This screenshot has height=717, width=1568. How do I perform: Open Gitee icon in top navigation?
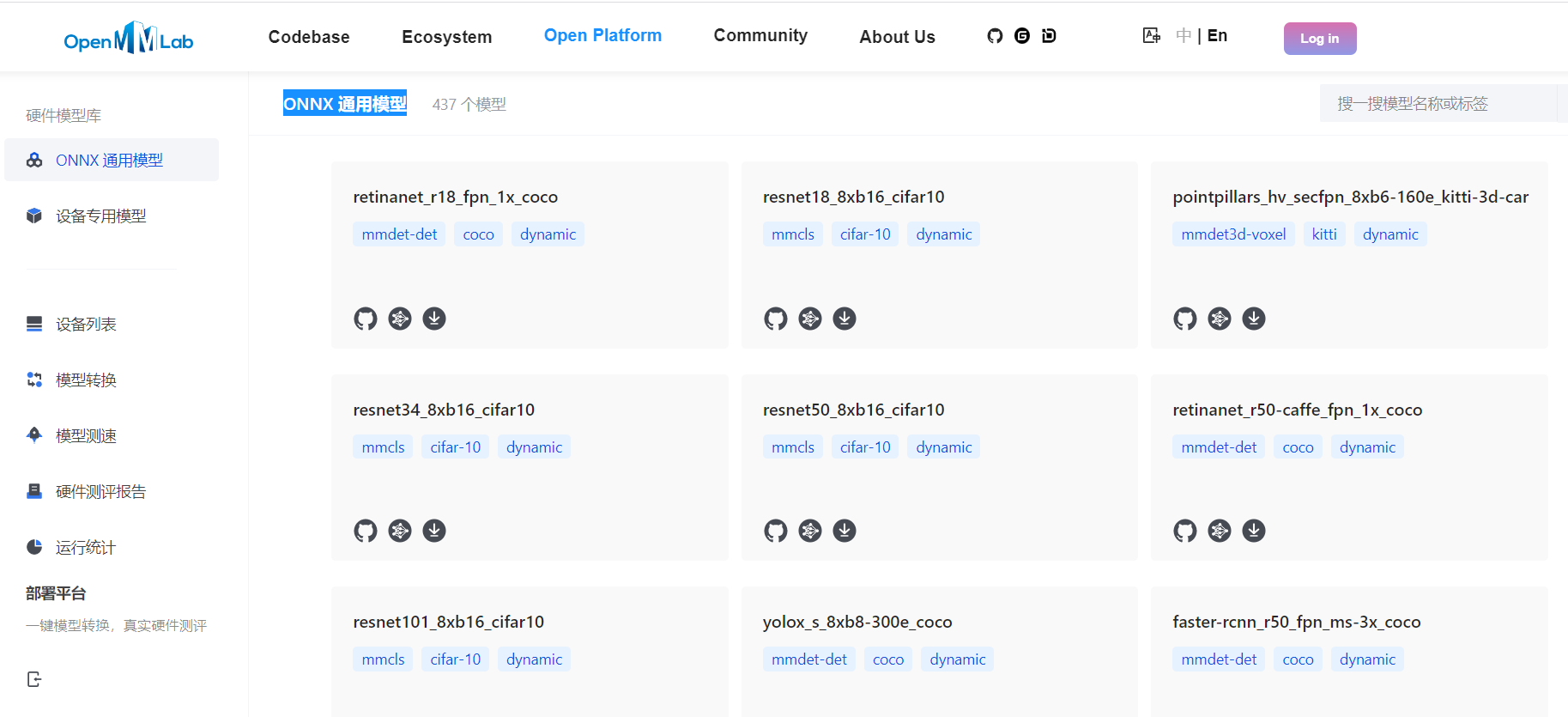[x=1022, y=36]
